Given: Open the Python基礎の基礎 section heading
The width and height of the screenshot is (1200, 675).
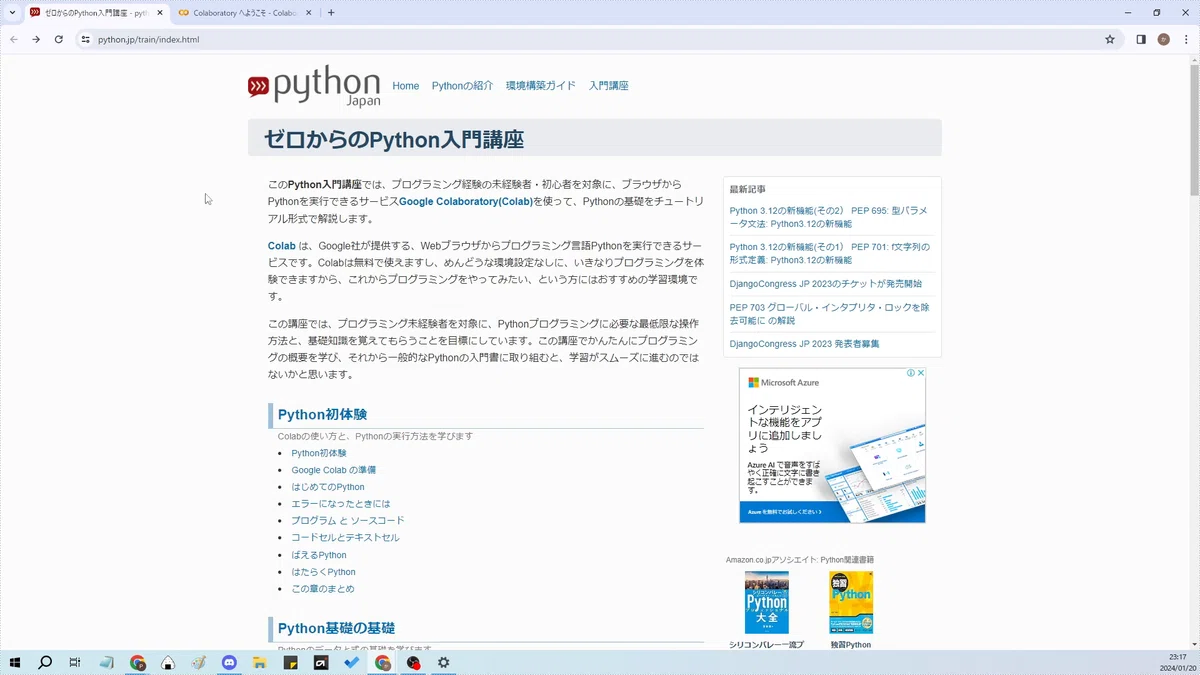Looking at the screenshot, I should click(x=336, y=628).
